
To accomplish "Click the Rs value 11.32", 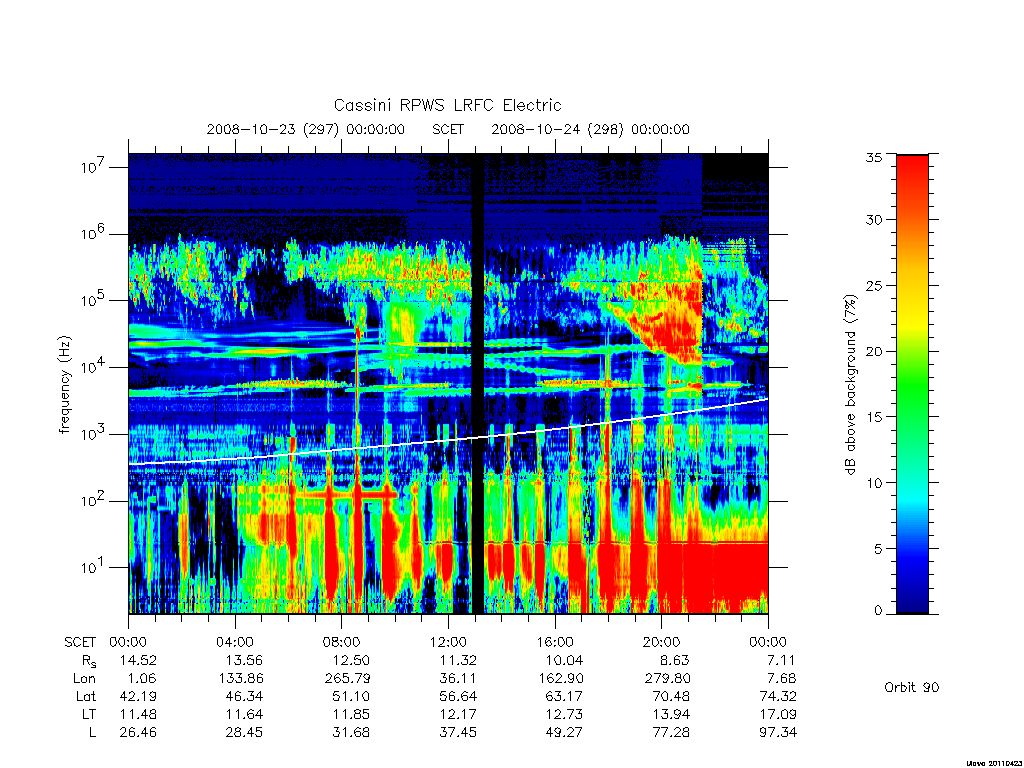I will pos(458,660).
